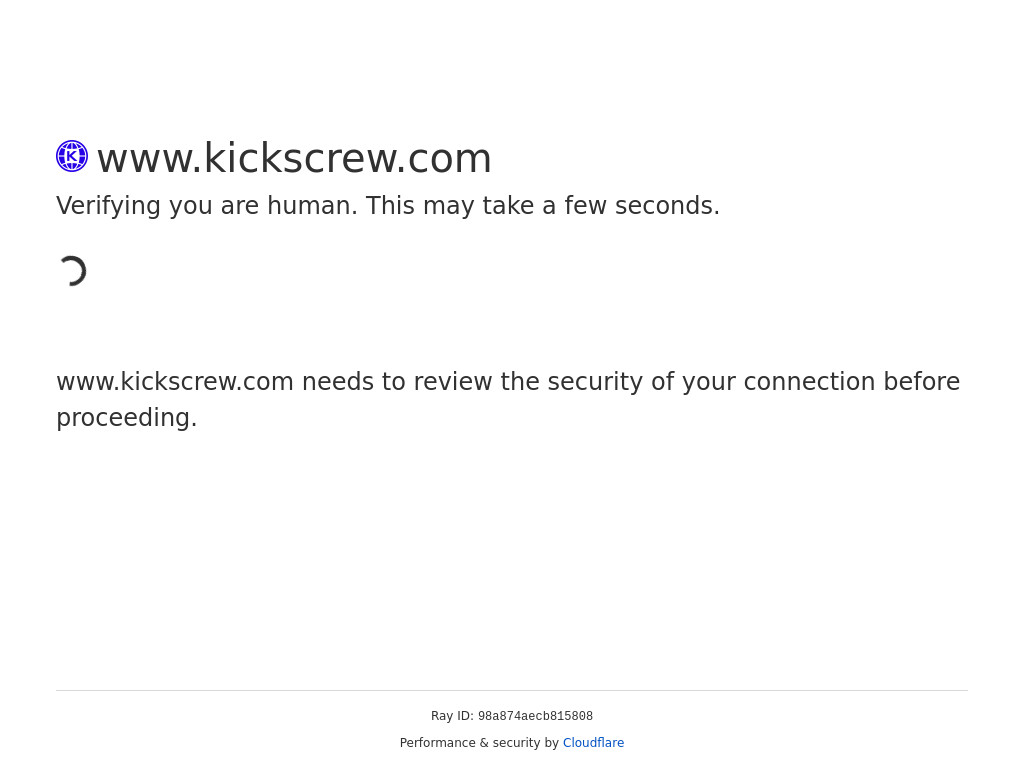This screenshot has width=1024, height=768.
Task: Click the word "Performance" in the footer
Action: 437,743
